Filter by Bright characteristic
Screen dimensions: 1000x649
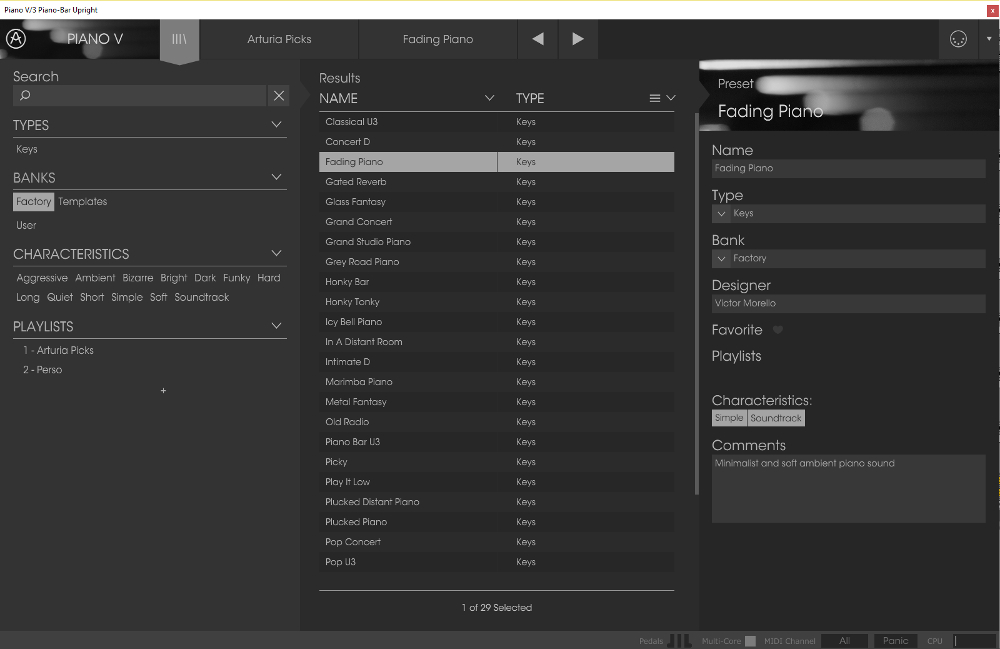(173, 278)
